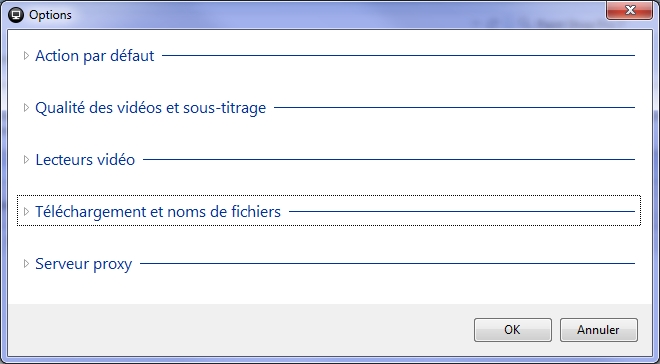Click the Options window app icon
This screenshot has width=660, height=364.
tap(16, 15)
